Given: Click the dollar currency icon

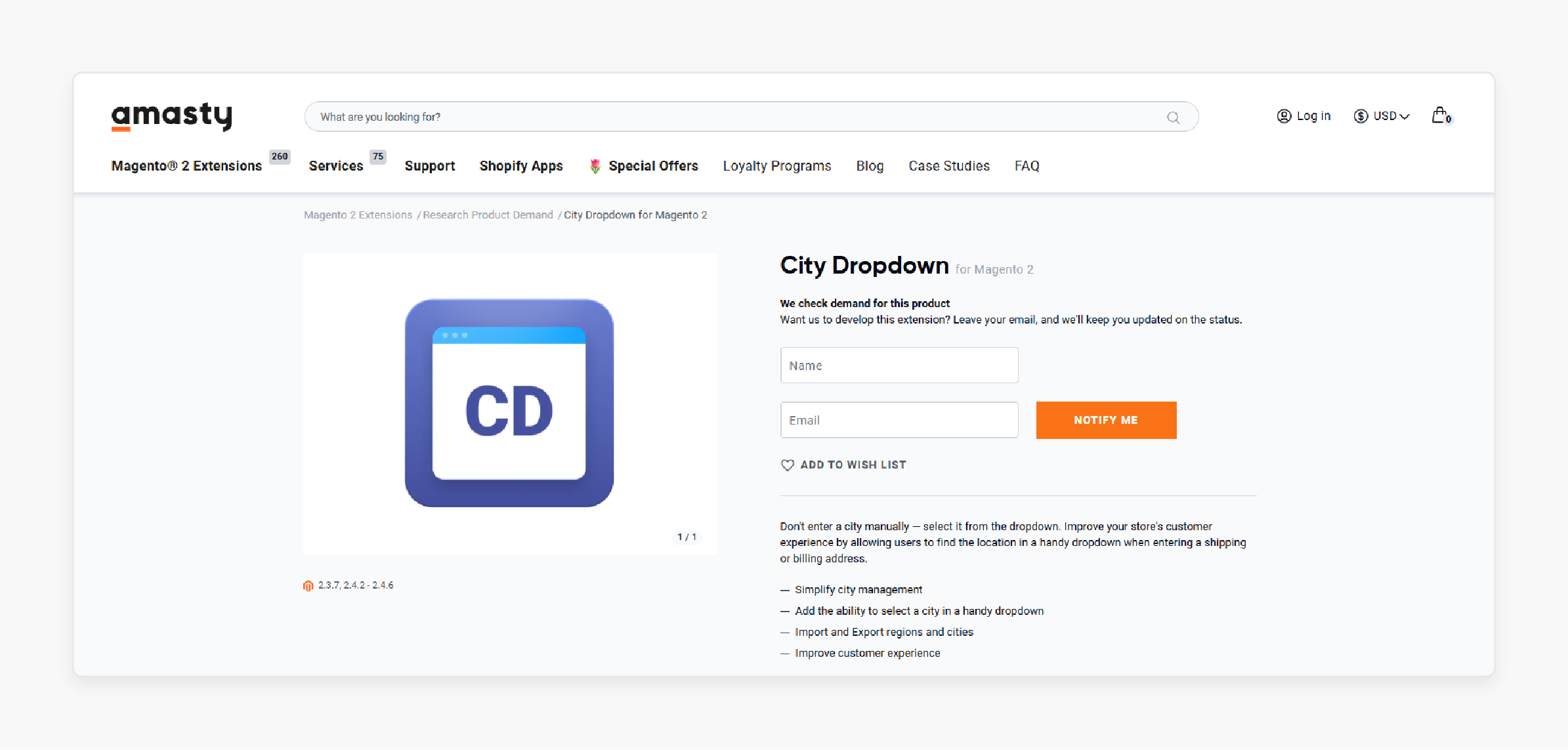Looking at the screenshot, I should click(x=1361, y=116).
